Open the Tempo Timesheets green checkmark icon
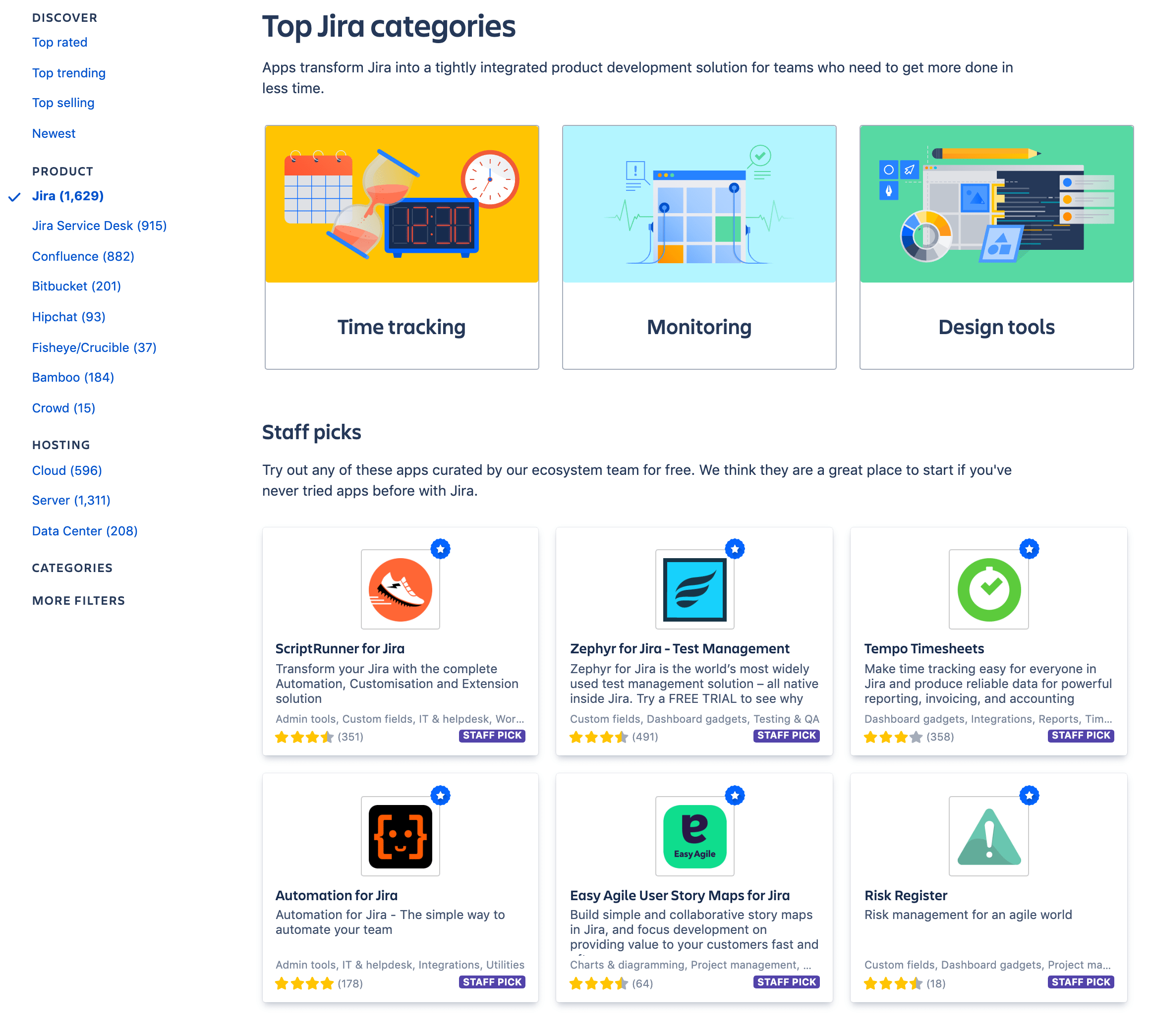The height and width of the screenshot is (1036, 1149). 988,589
